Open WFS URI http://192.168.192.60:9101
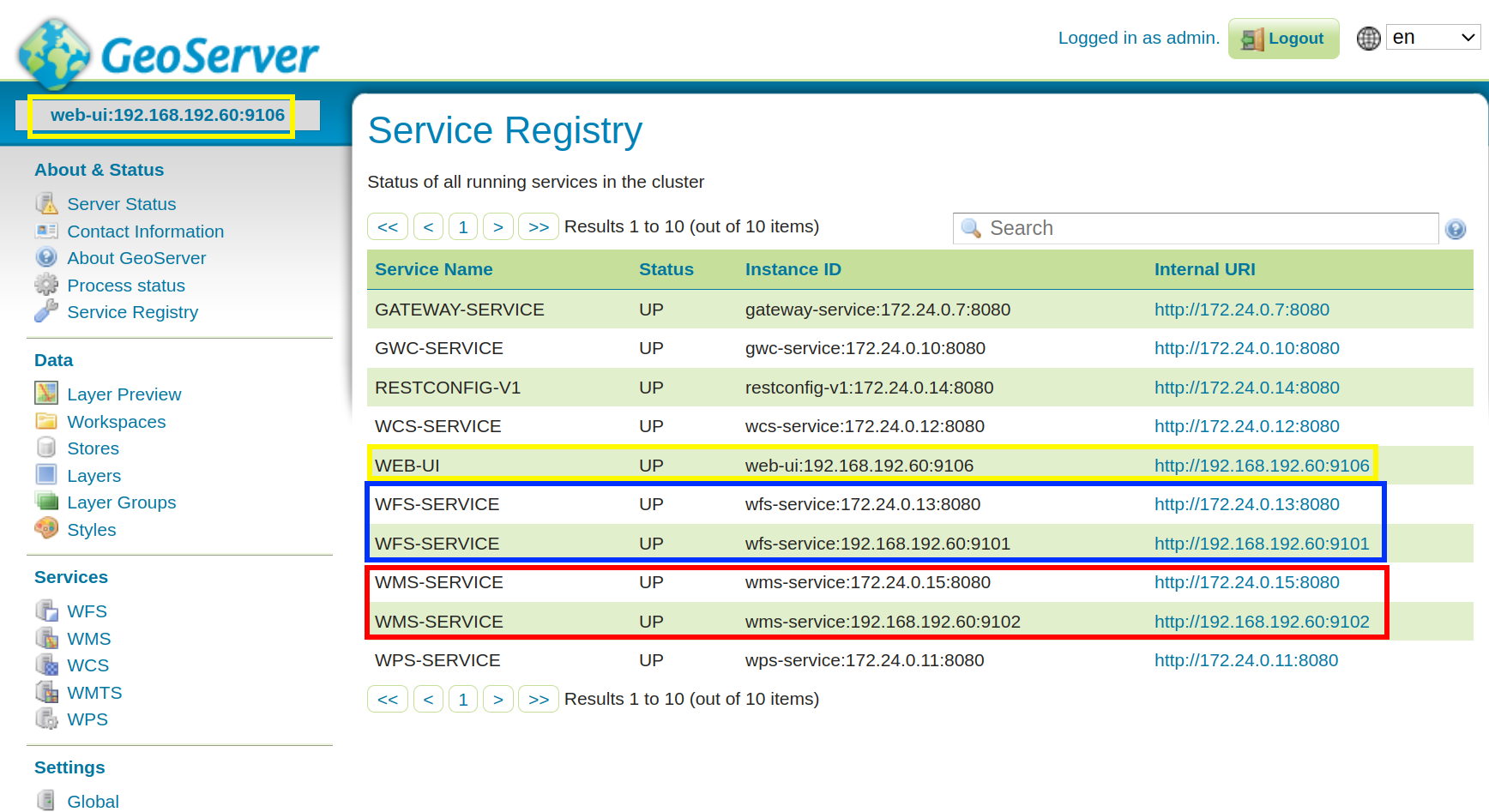The image size is (1489, 812). [1262, 544]
